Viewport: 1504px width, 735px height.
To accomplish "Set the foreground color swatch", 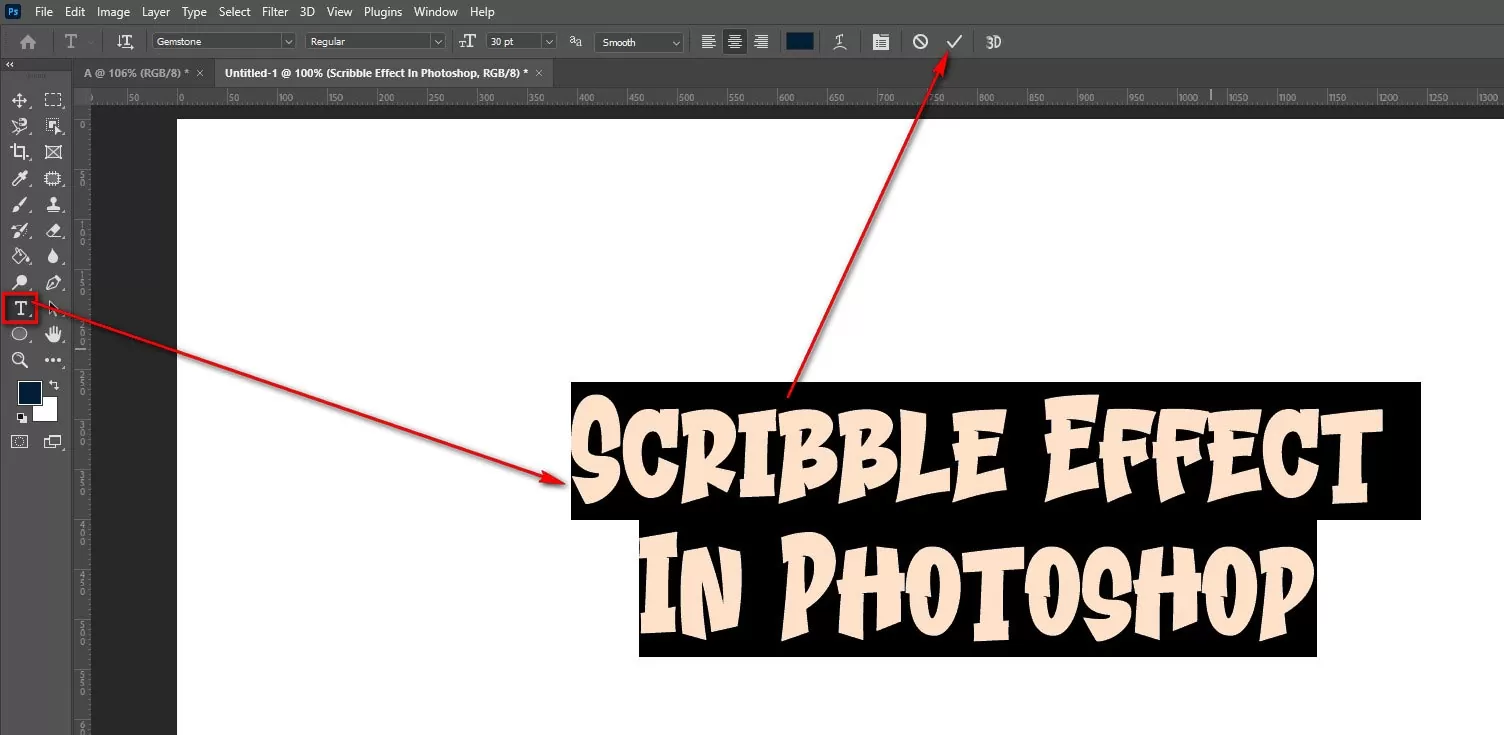I will pyautogui.click(x=29, y=392).
